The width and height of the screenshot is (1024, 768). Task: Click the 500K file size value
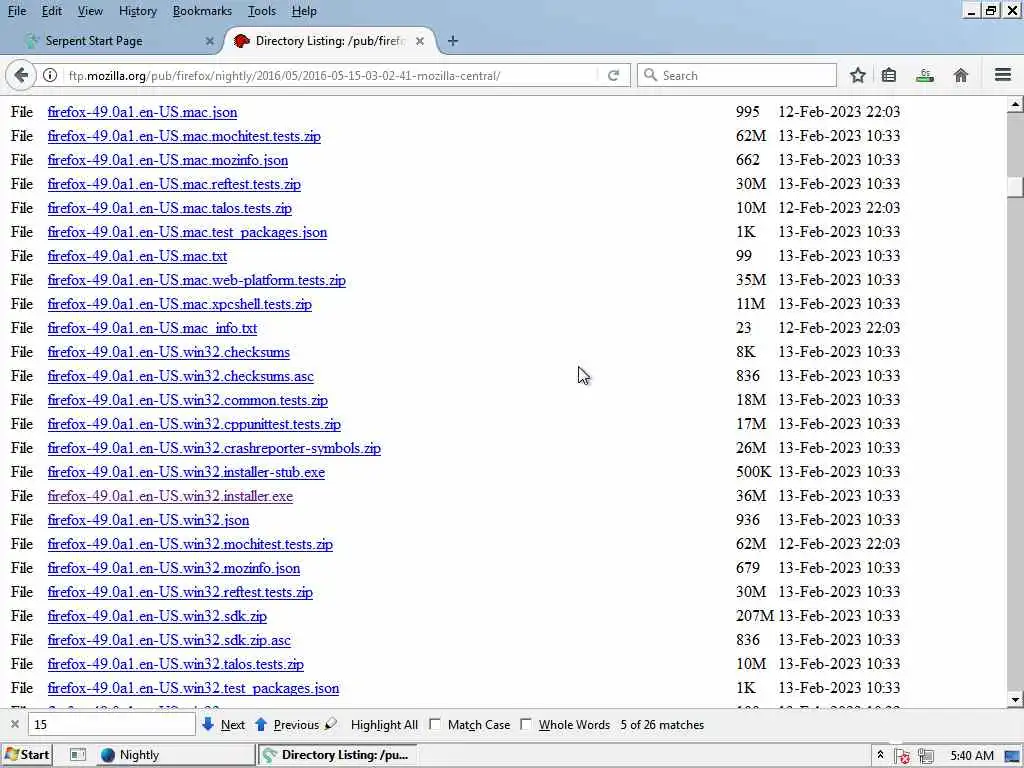coord(754,472)
